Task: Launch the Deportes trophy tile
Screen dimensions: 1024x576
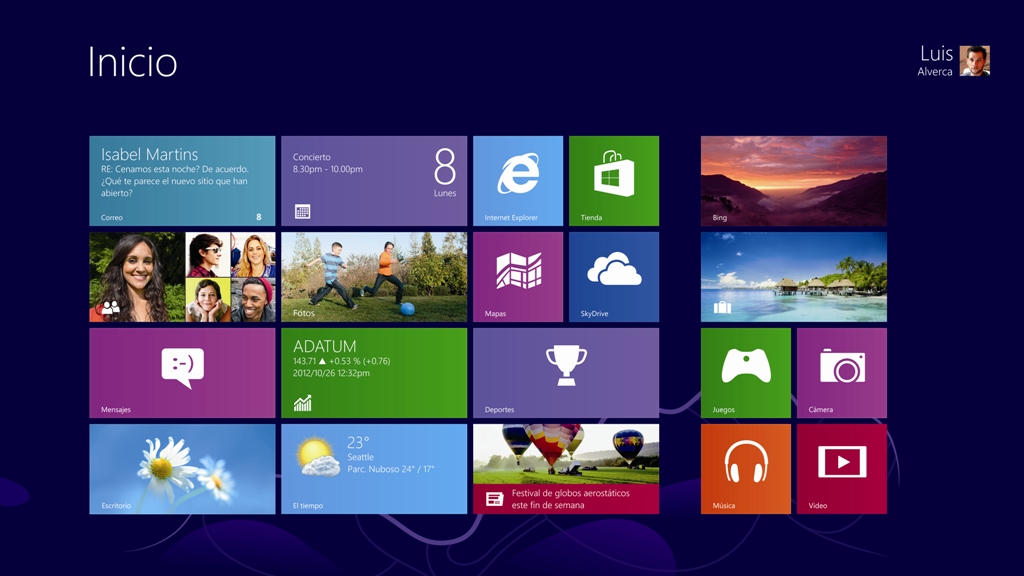Action: click(x=566, y=372)
